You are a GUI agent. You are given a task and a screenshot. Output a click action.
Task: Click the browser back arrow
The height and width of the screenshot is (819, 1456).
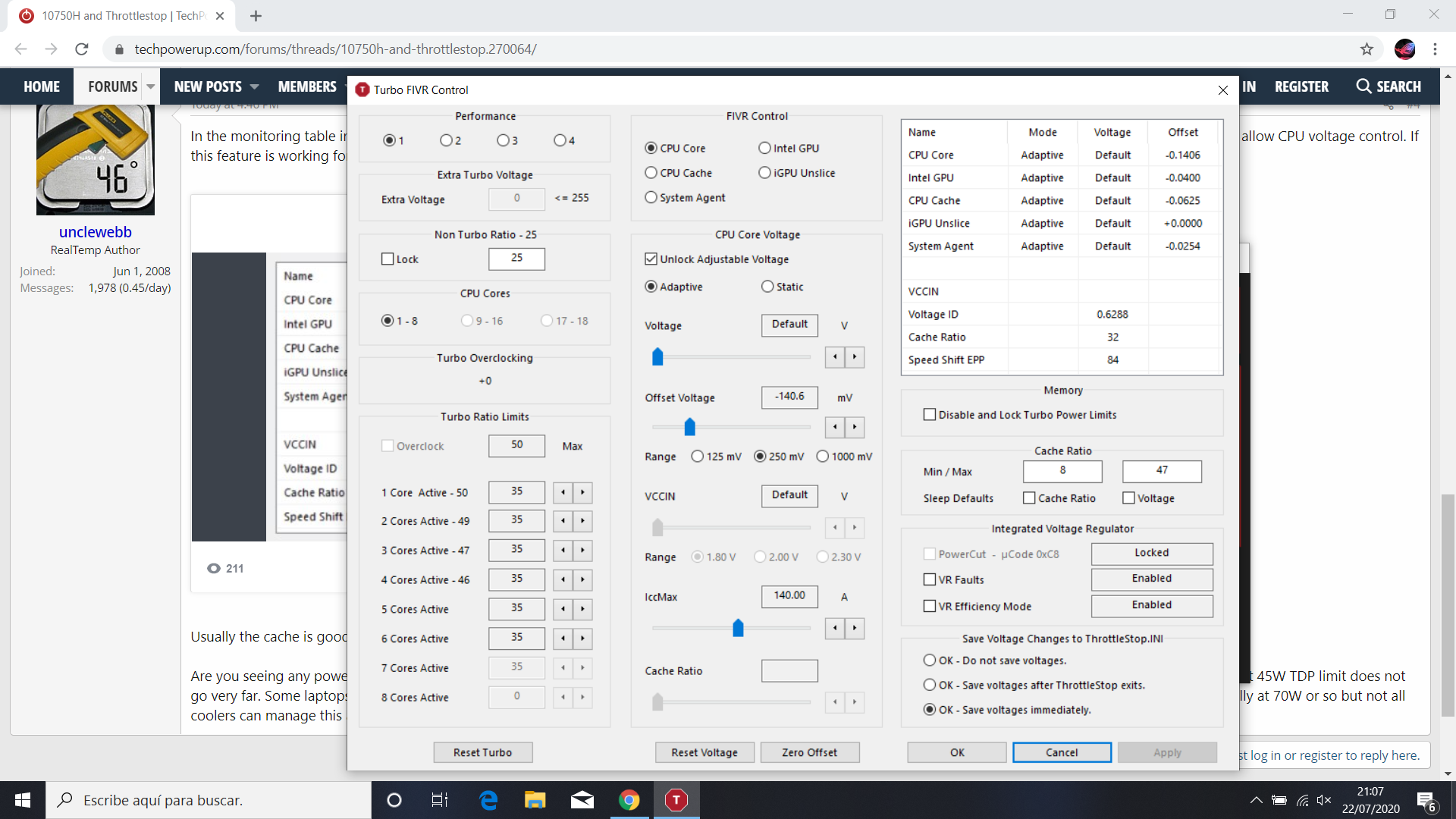tap(21, 49)
